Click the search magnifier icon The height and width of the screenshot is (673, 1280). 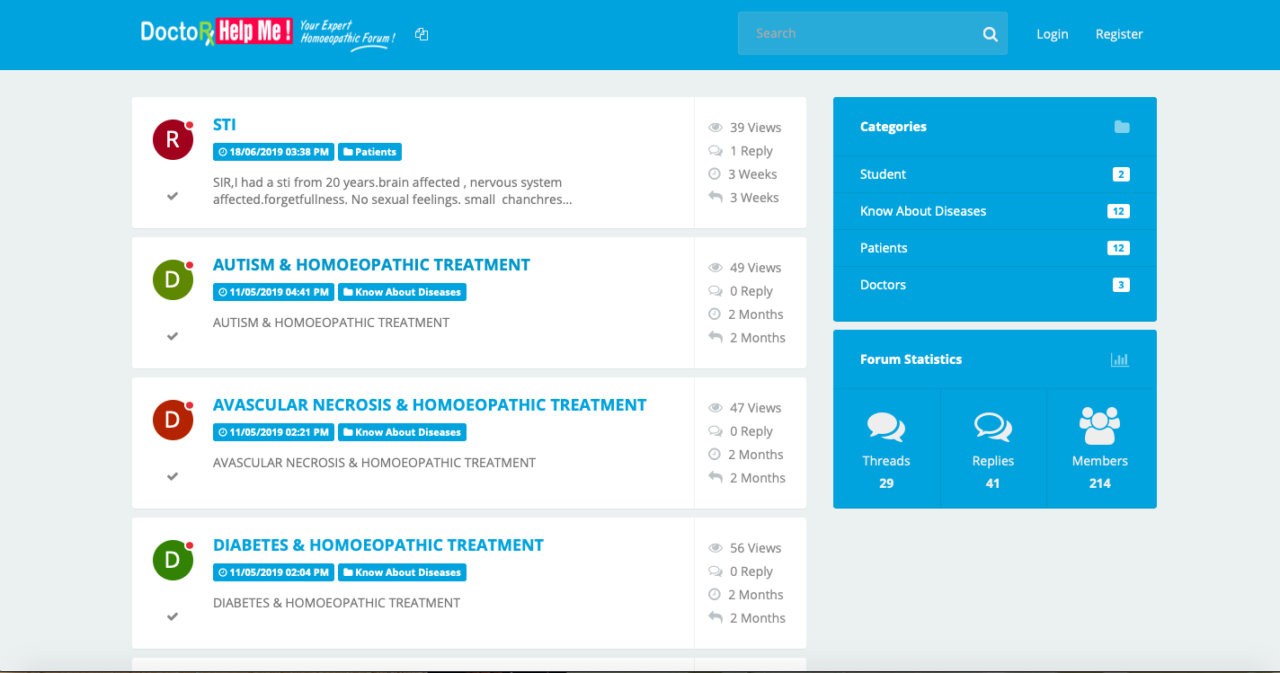tap(990, 33)
